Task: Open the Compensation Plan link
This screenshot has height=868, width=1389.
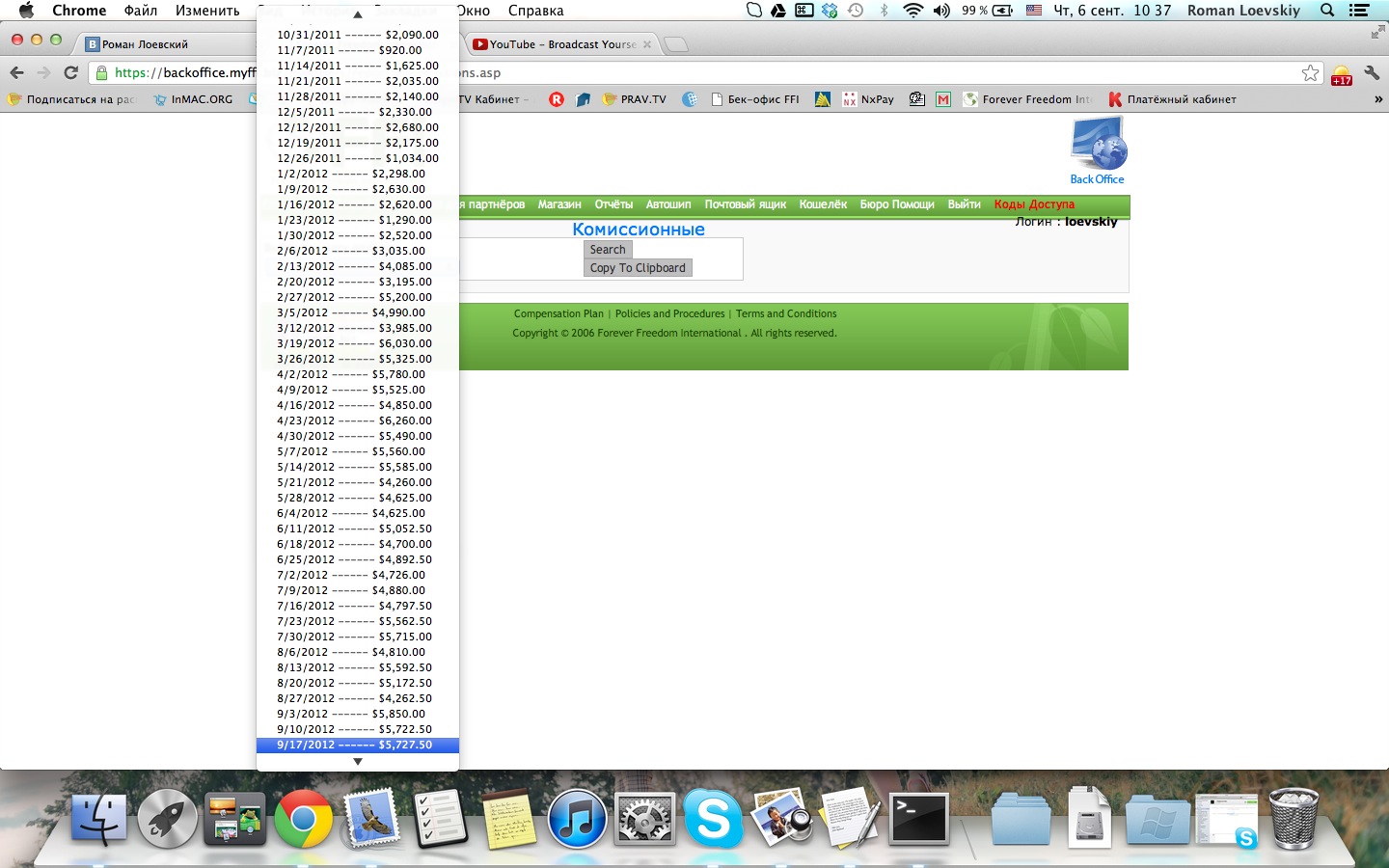Action: pos(558,313)
